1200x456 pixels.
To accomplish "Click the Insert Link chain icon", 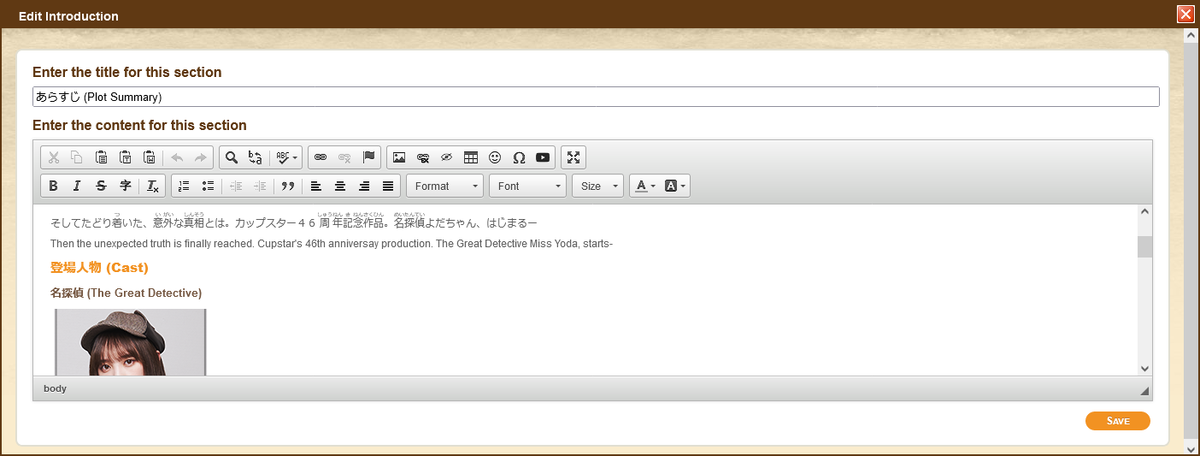I will tap(321, 157).
